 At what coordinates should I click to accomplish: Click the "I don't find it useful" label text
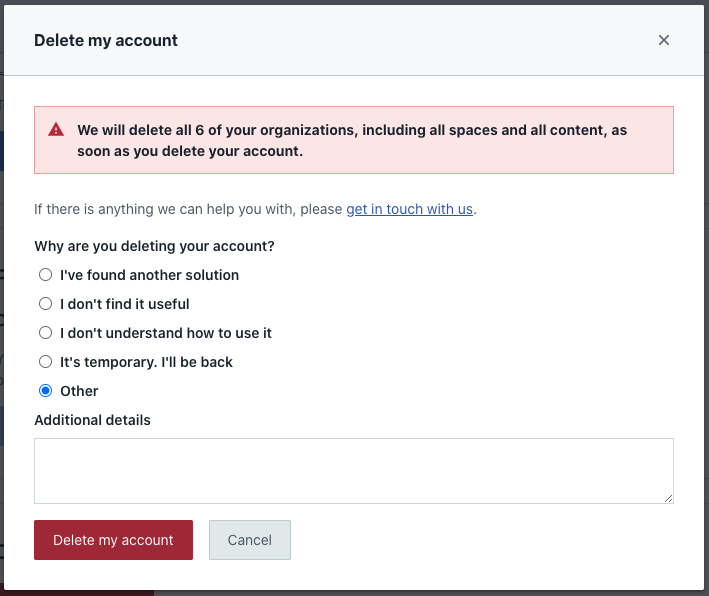[x=124, y=304]
